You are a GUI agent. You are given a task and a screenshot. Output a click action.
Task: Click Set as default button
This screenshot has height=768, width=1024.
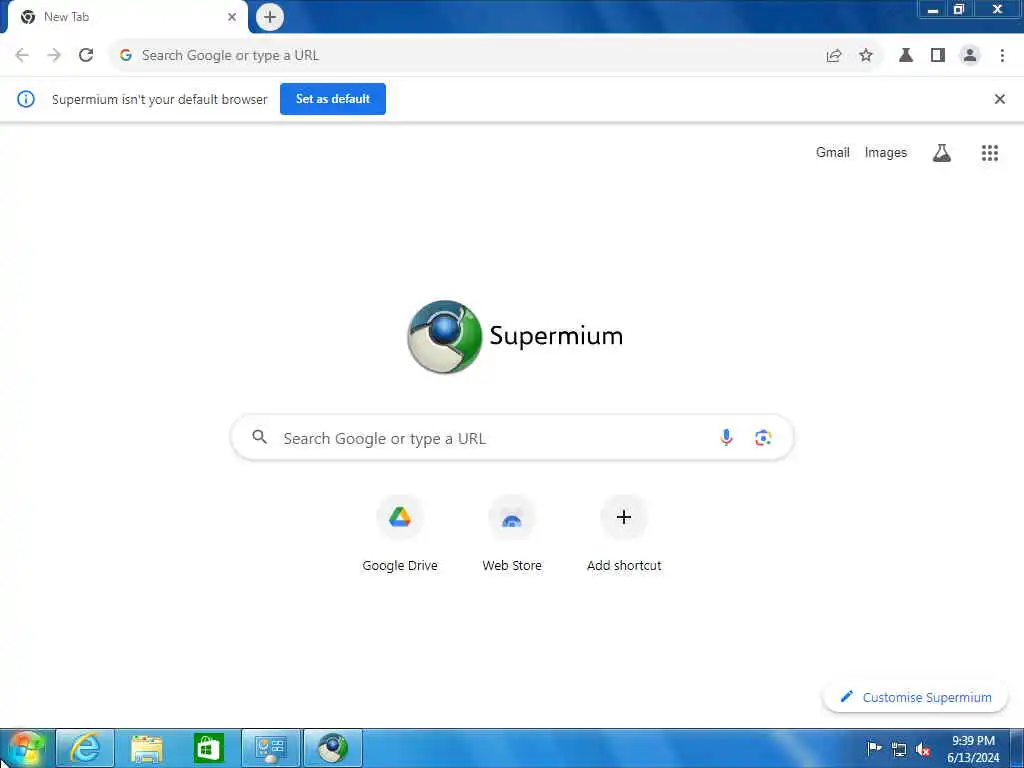point(333,99)
